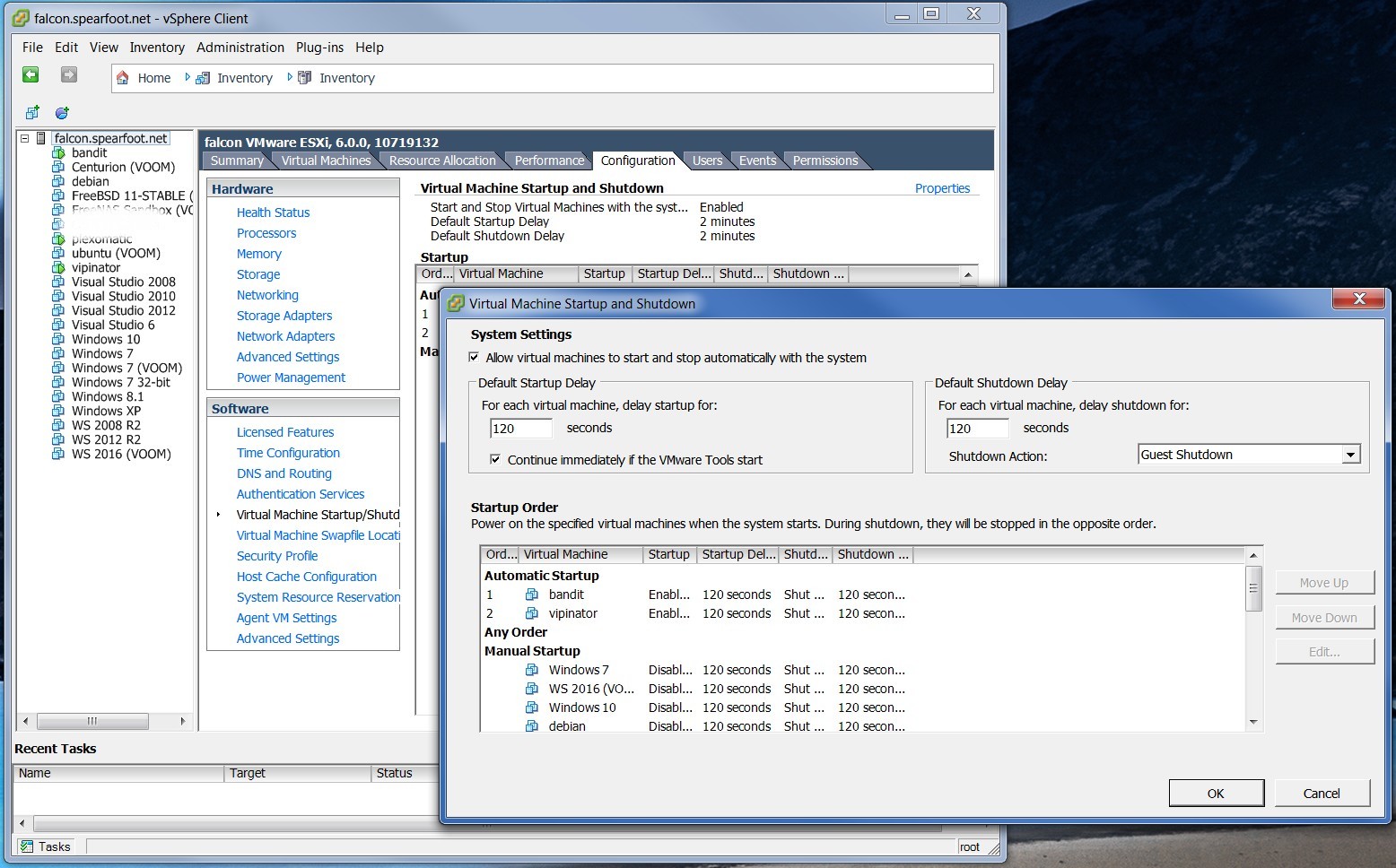Click the inventory tree horizontal scrollbar thumb
Viewport: 1396px width, 868px height.
click(x=92, y=721)
